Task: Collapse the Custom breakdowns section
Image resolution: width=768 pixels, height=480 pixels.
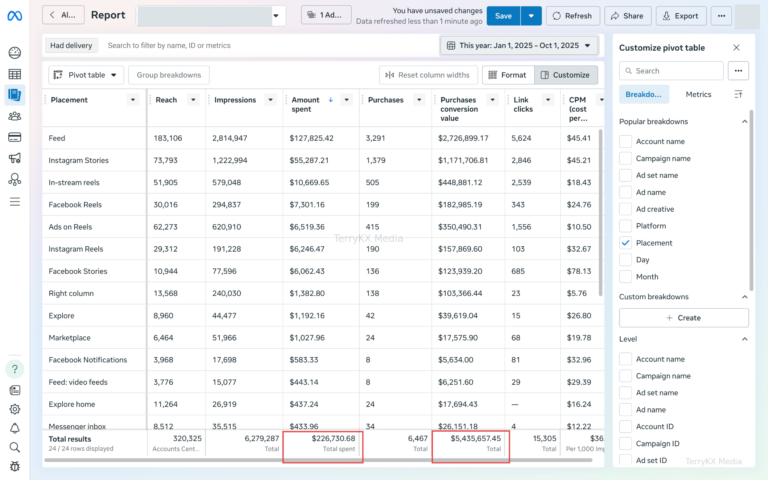Action: pyautogui.click(x=744, y=297)
